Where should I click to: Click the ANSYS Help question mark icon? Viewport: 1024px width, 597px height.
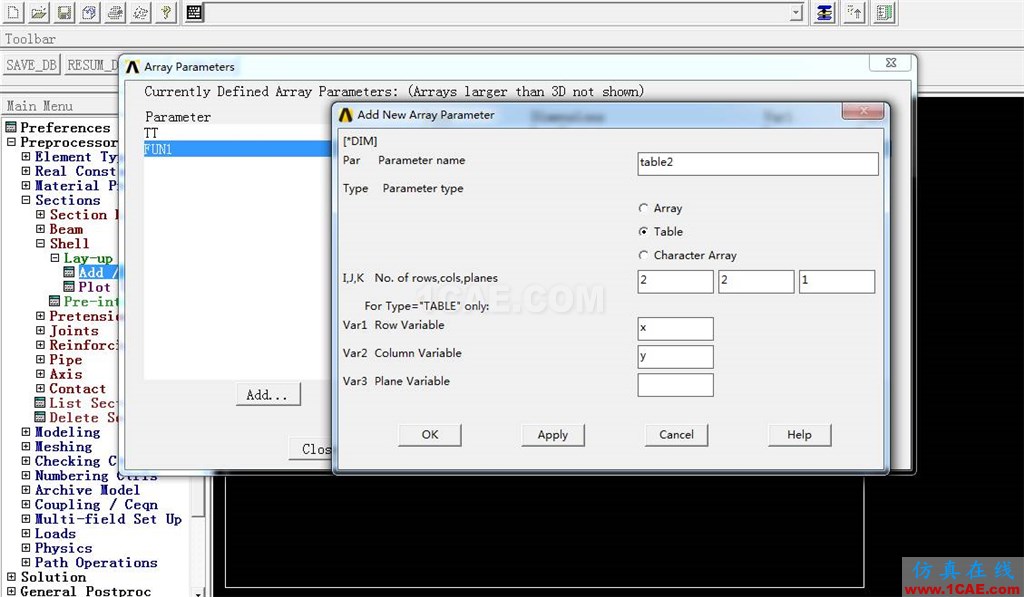[167, 12]
